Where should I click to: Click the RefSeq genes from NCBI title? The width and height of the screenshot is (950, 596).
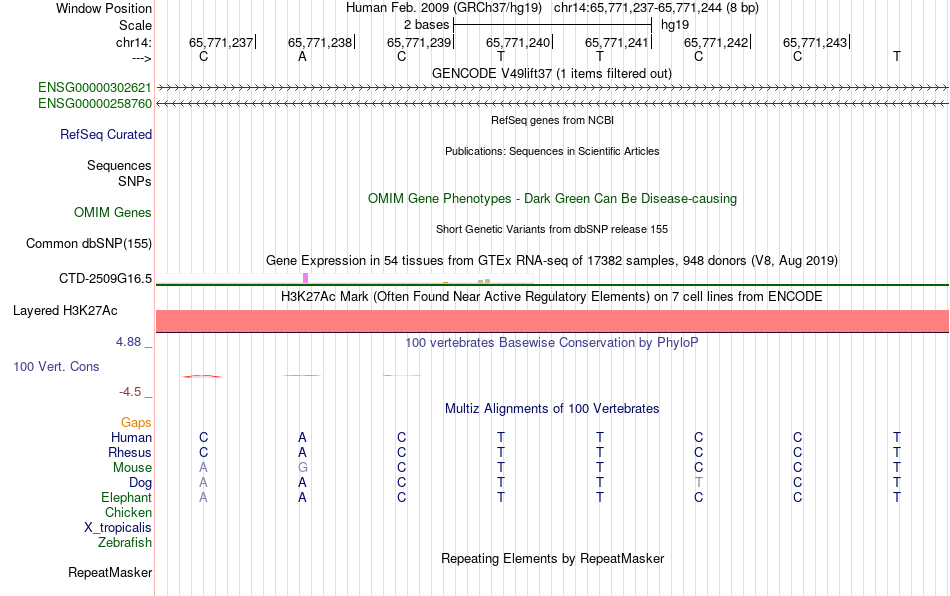553,120
